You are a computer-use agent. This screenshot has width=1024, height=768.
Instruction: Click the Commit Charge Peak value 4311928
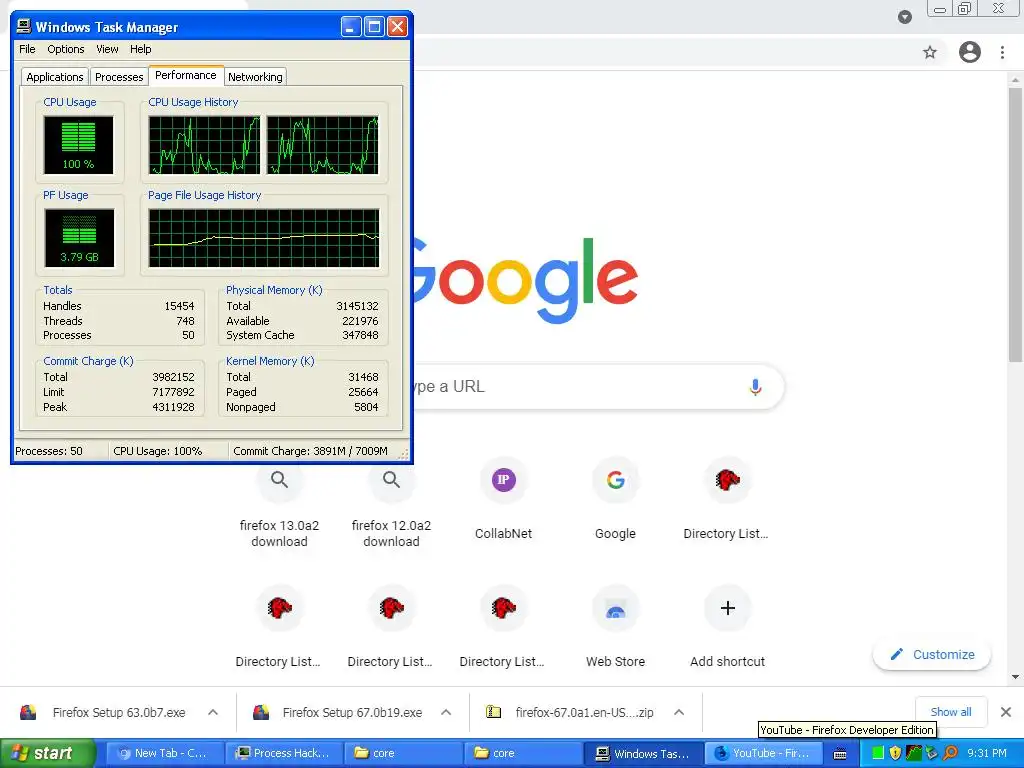pyautogui.click(x=173, y=407)
